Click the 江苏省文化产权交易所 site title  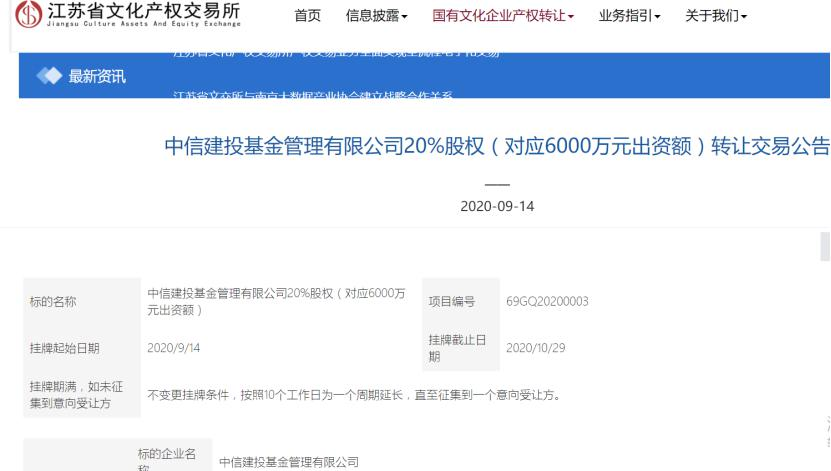pyautogui.click(x=144, y=11)
